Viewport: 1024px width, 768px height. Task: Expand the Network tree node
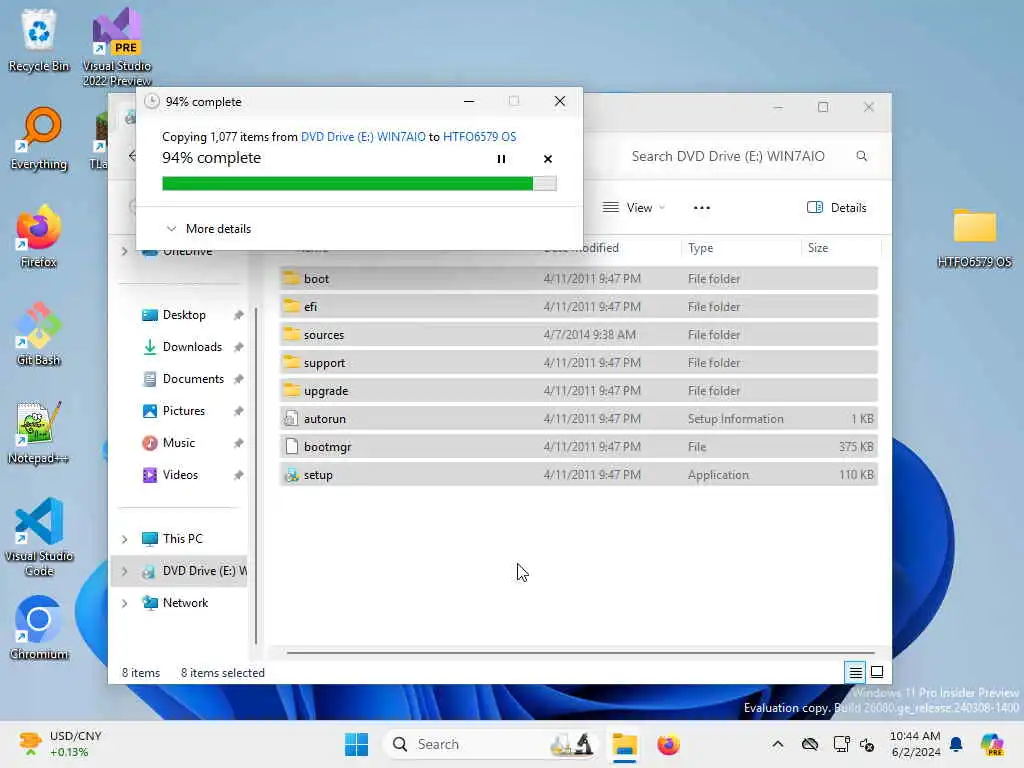tap(125, 603)
